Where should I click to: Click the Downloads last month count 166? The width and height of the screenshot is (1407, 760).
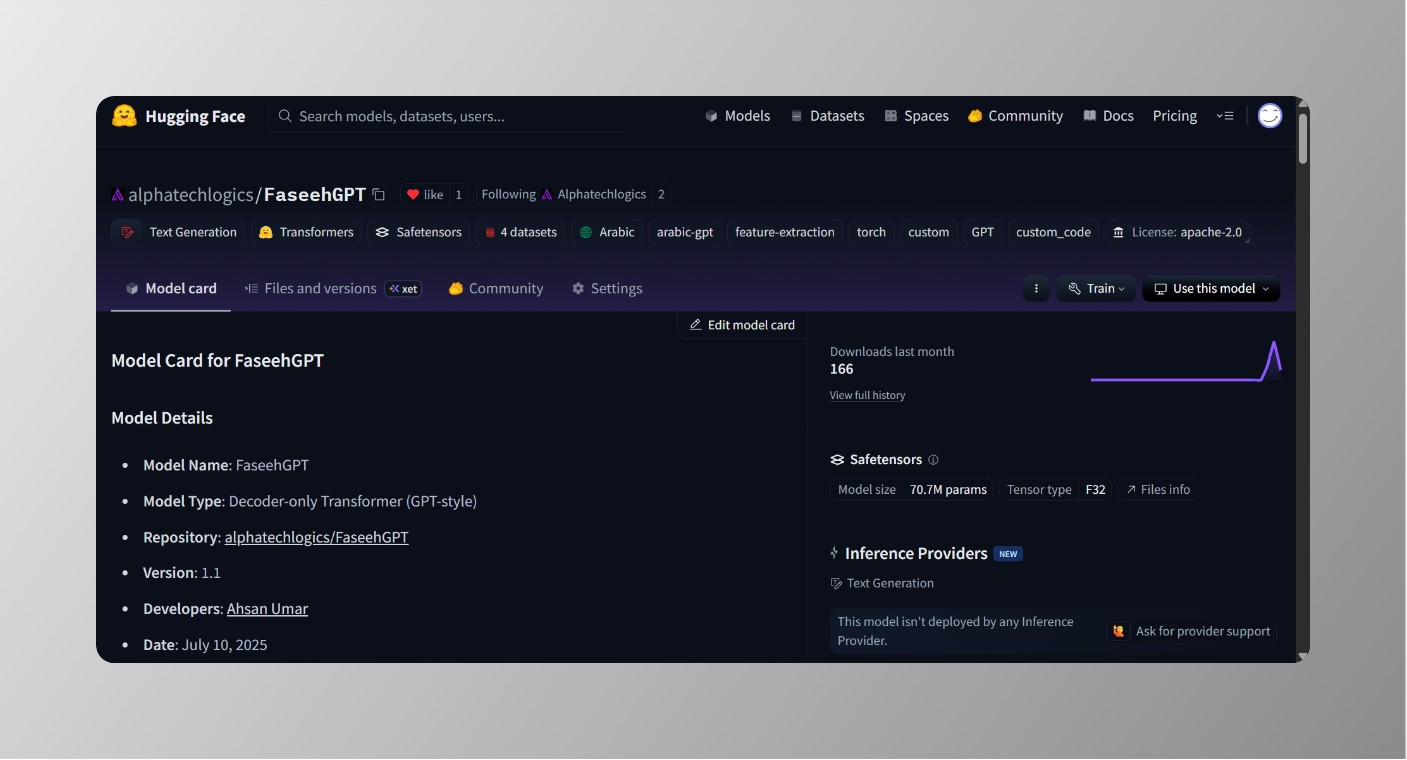(x=842, y=369)
